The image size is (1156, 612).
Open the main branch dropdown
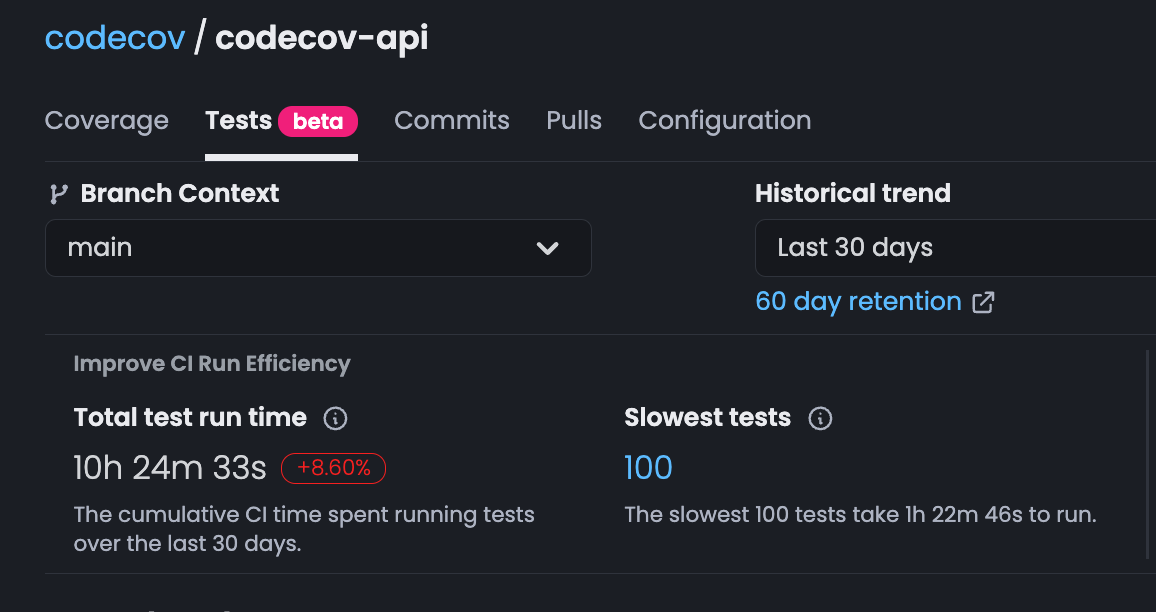point(318,248)
